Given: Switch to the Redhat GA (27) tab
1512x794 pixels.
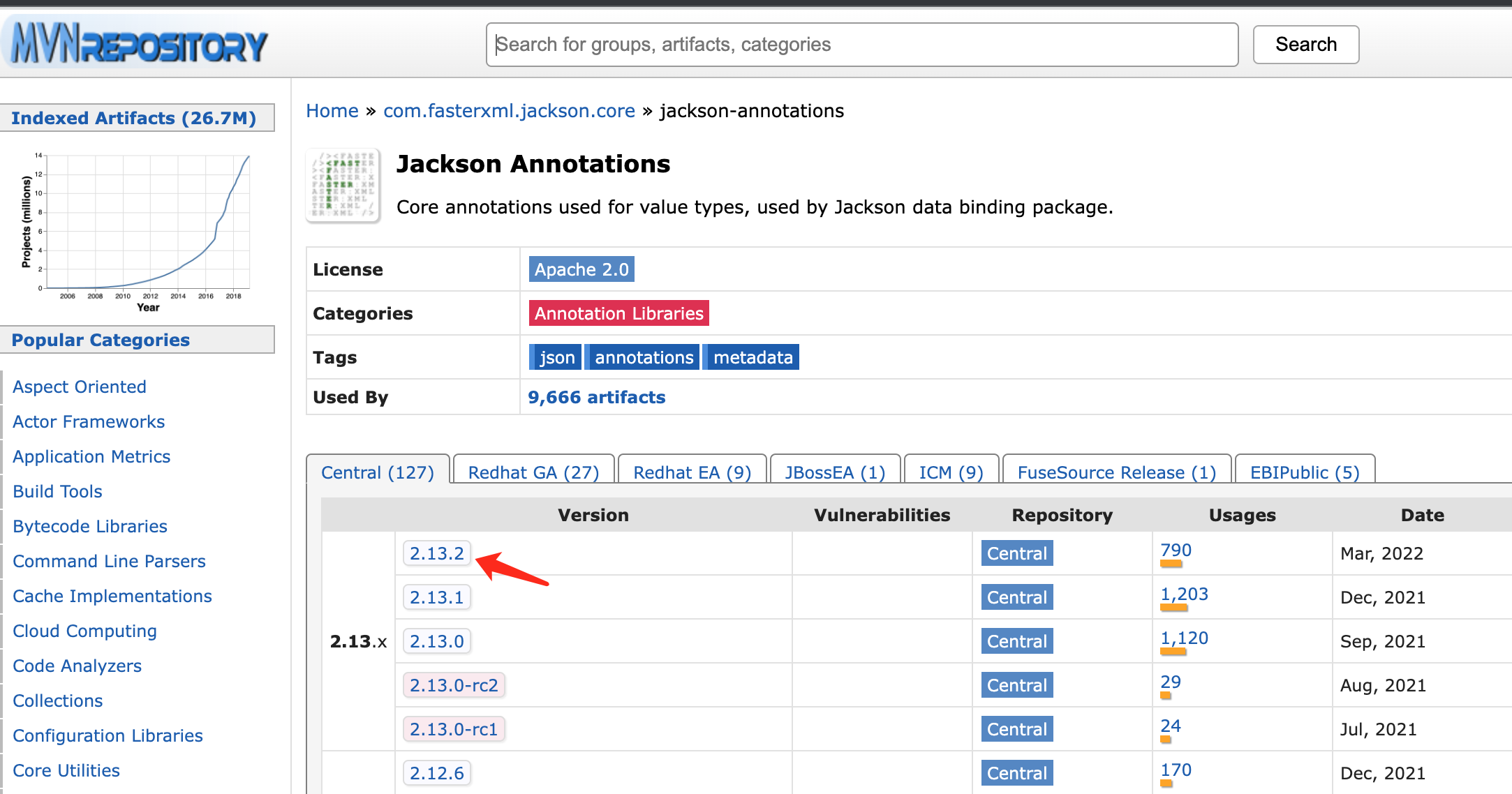Looking at the screenshot, I should pyautogui.click(x=533, y=472).
